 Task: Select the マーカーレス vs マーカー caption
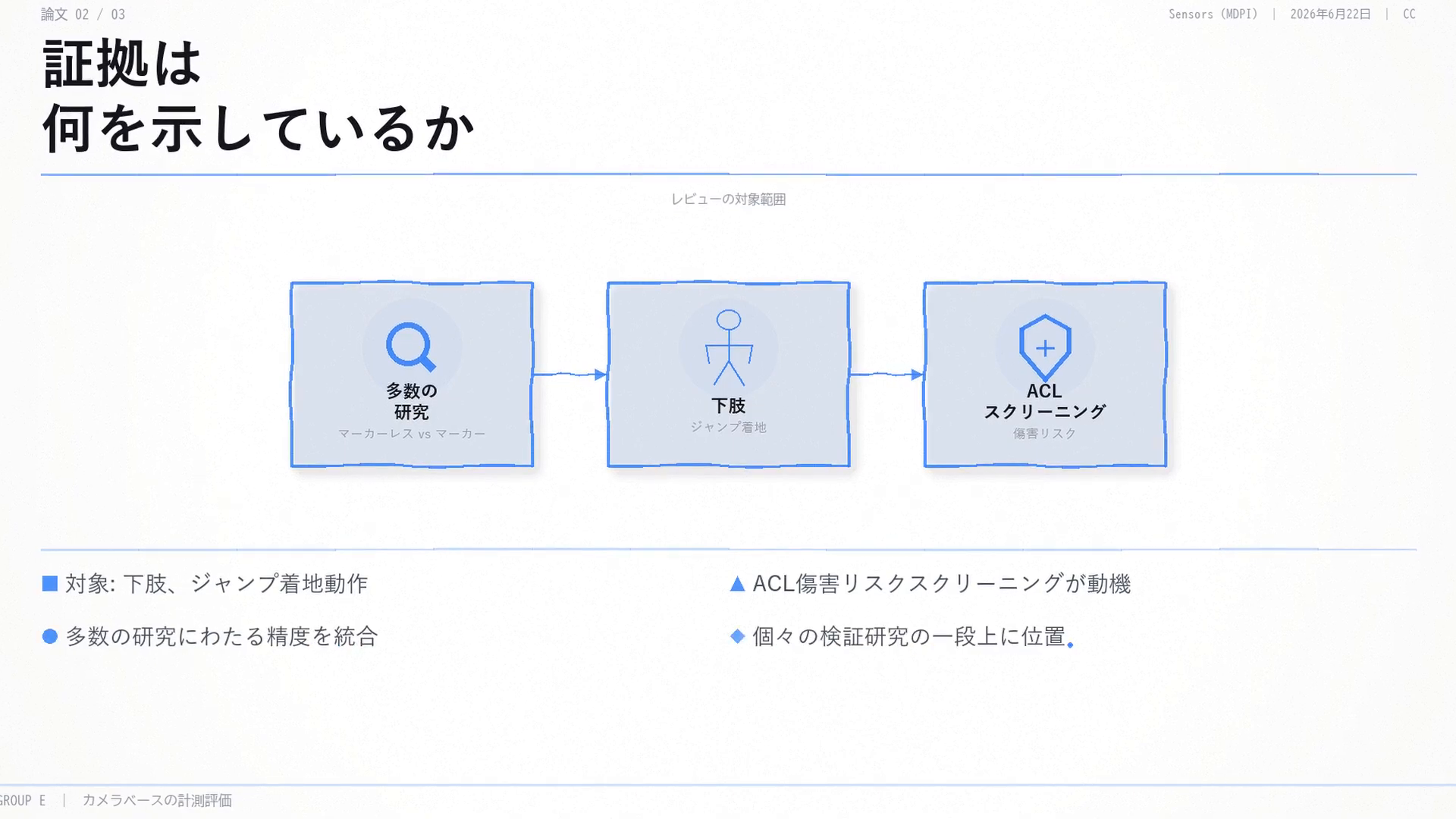412,434
